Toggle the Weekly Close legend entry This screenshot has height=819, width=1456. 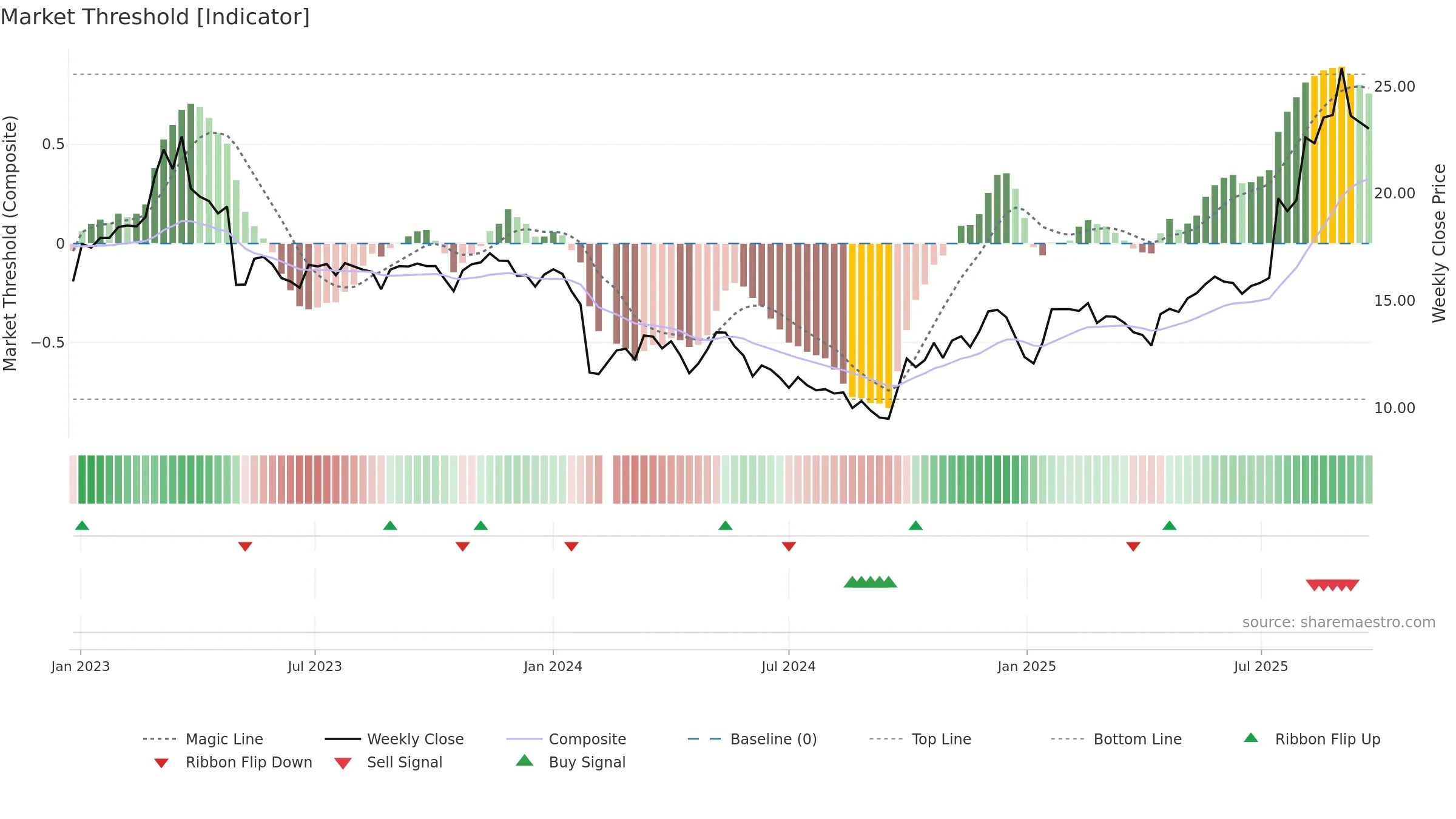(x=394, y=739)
